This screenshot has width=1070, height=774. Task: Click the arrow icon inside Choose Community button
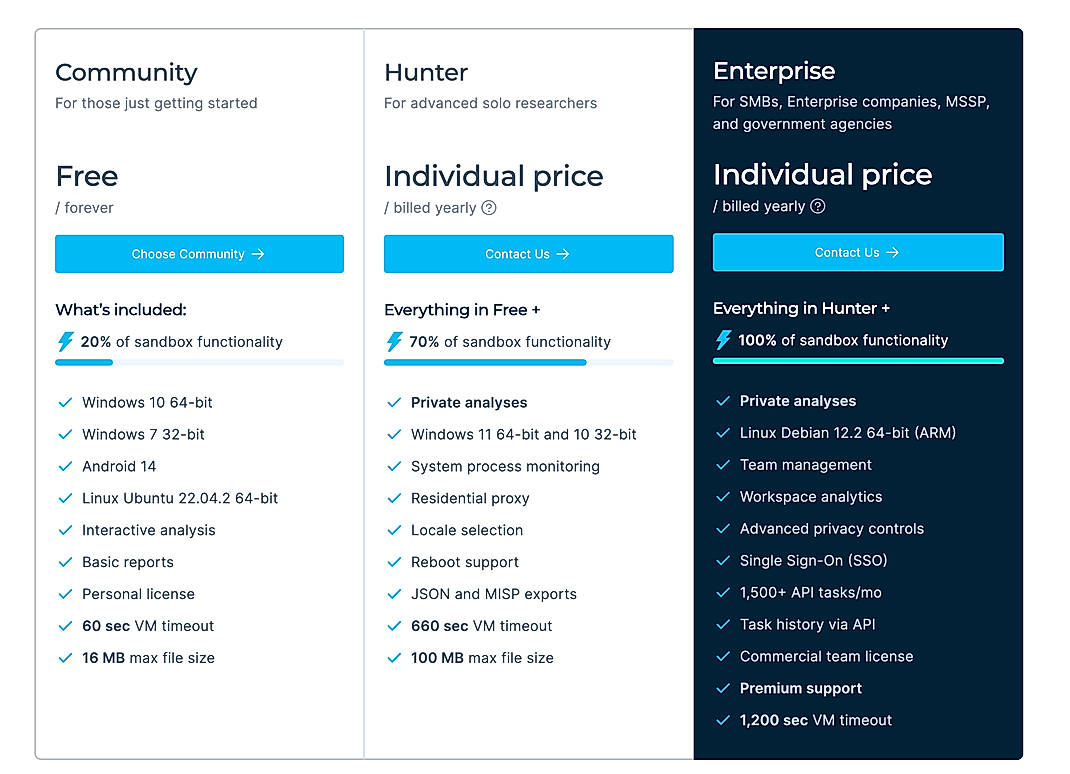(261, 254)
